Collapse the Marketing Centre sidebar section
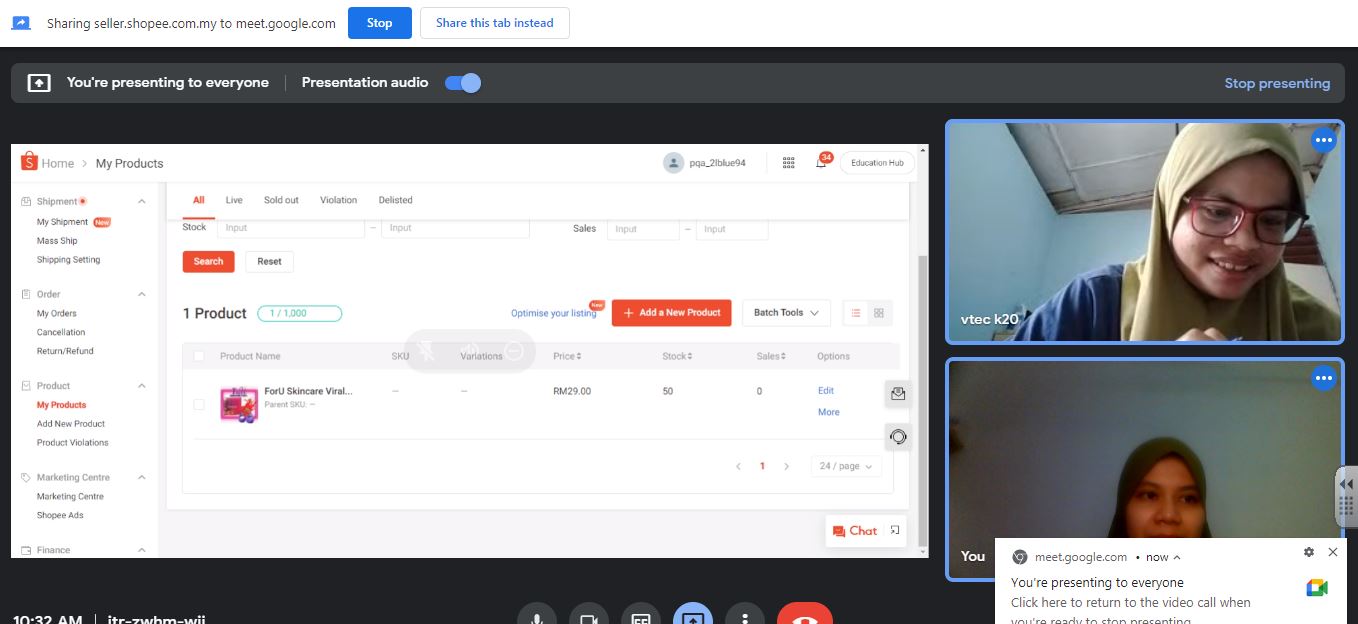Image resolution: width=1358 pixels, height=624 pixels. pyautogui.click(x=142, y=478)
